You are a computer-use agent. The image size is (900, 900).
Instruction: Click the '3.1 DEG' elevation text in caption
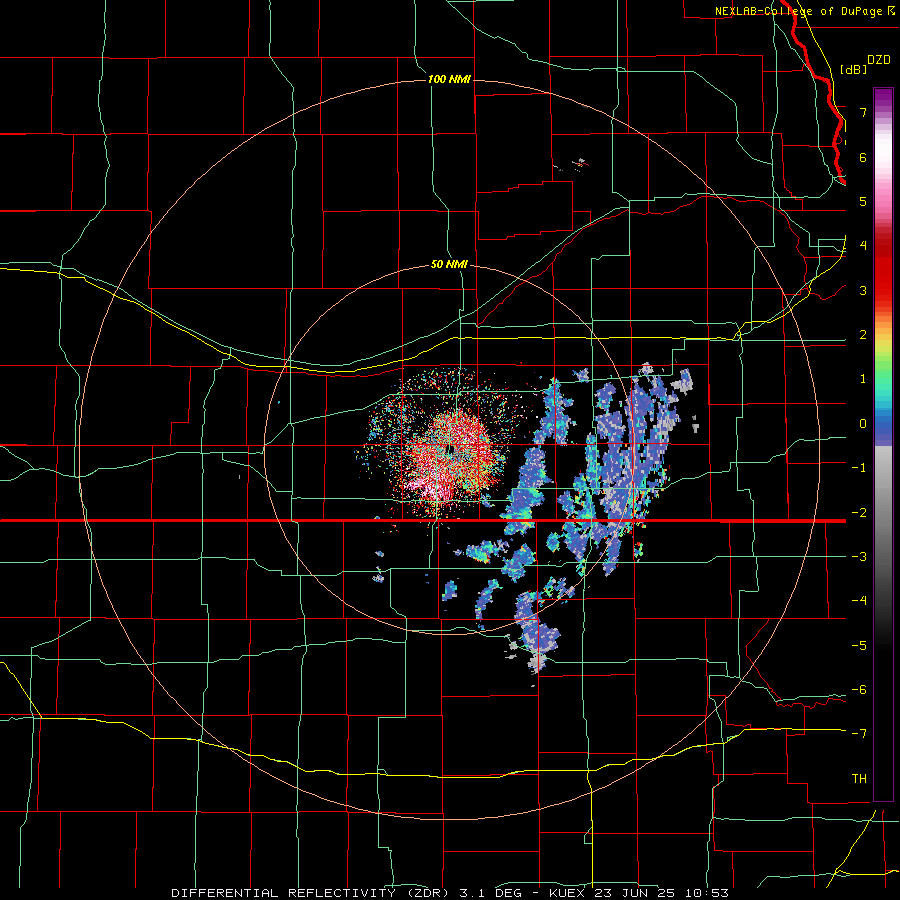(490, 893)
